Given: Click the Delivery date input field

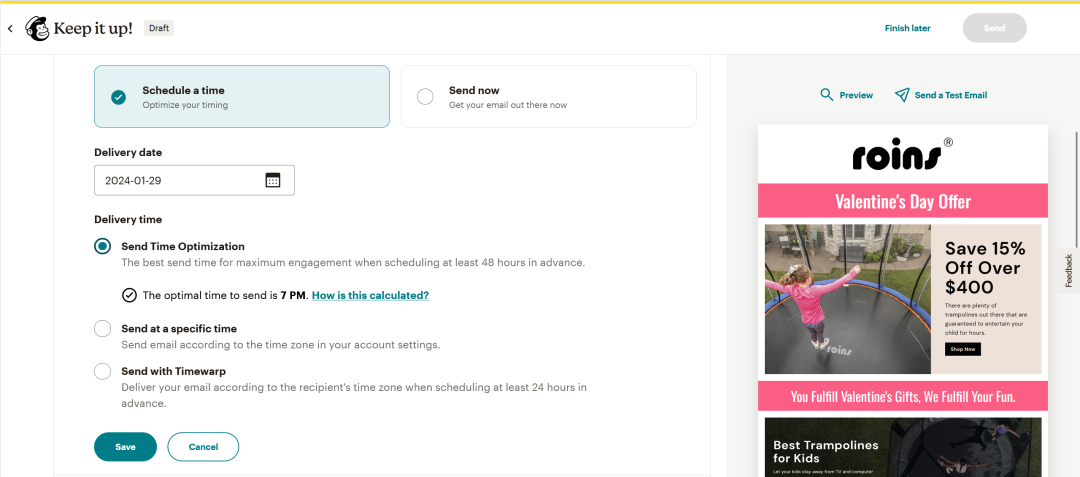Looking at the screenshot, I should pyautogui.click(x=180, y=181).
